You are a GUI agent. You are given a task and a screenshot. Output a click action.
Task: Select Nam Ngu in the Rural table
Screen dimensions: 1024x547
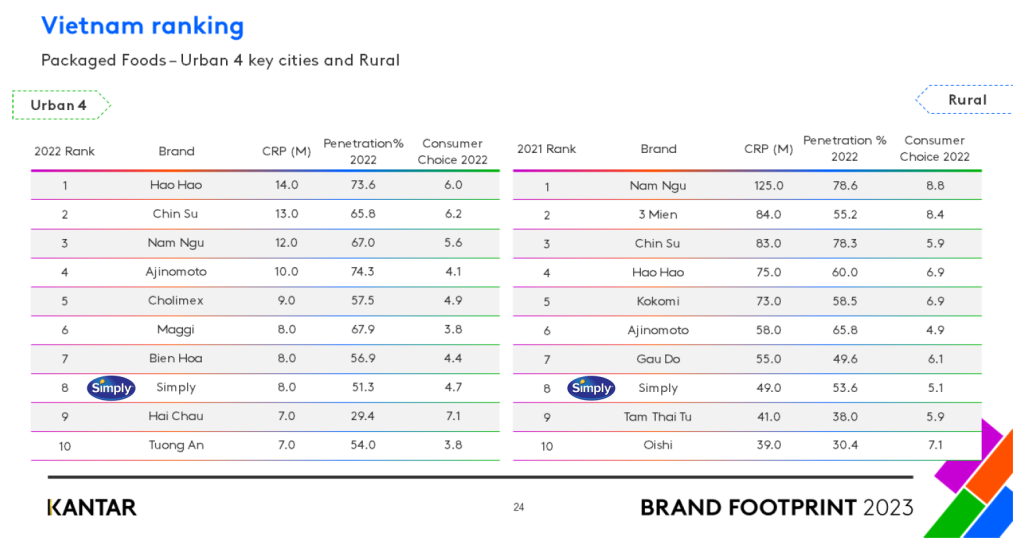(658, 186)
